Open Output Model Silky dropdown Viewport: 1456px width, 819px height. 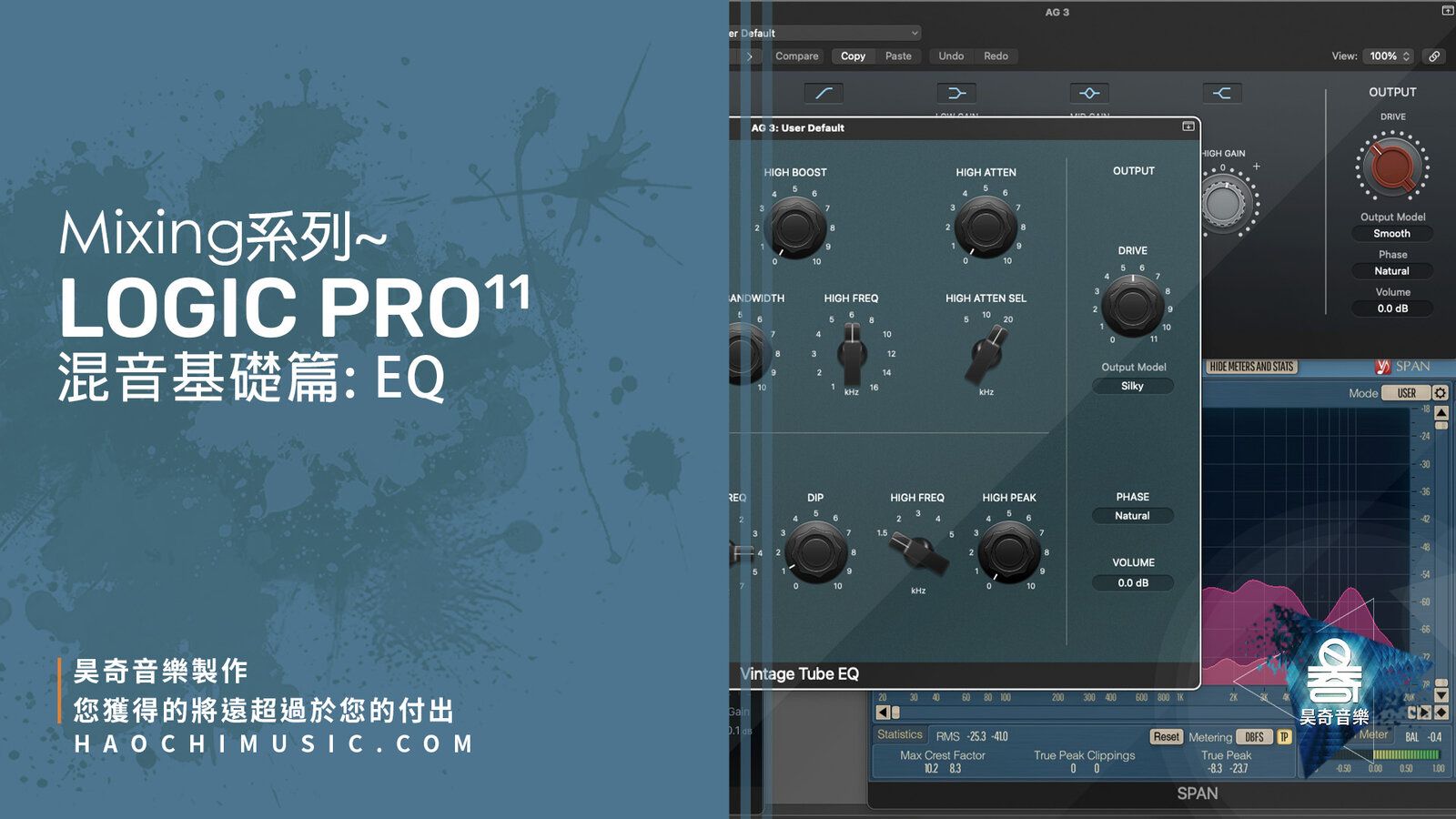1133,386
